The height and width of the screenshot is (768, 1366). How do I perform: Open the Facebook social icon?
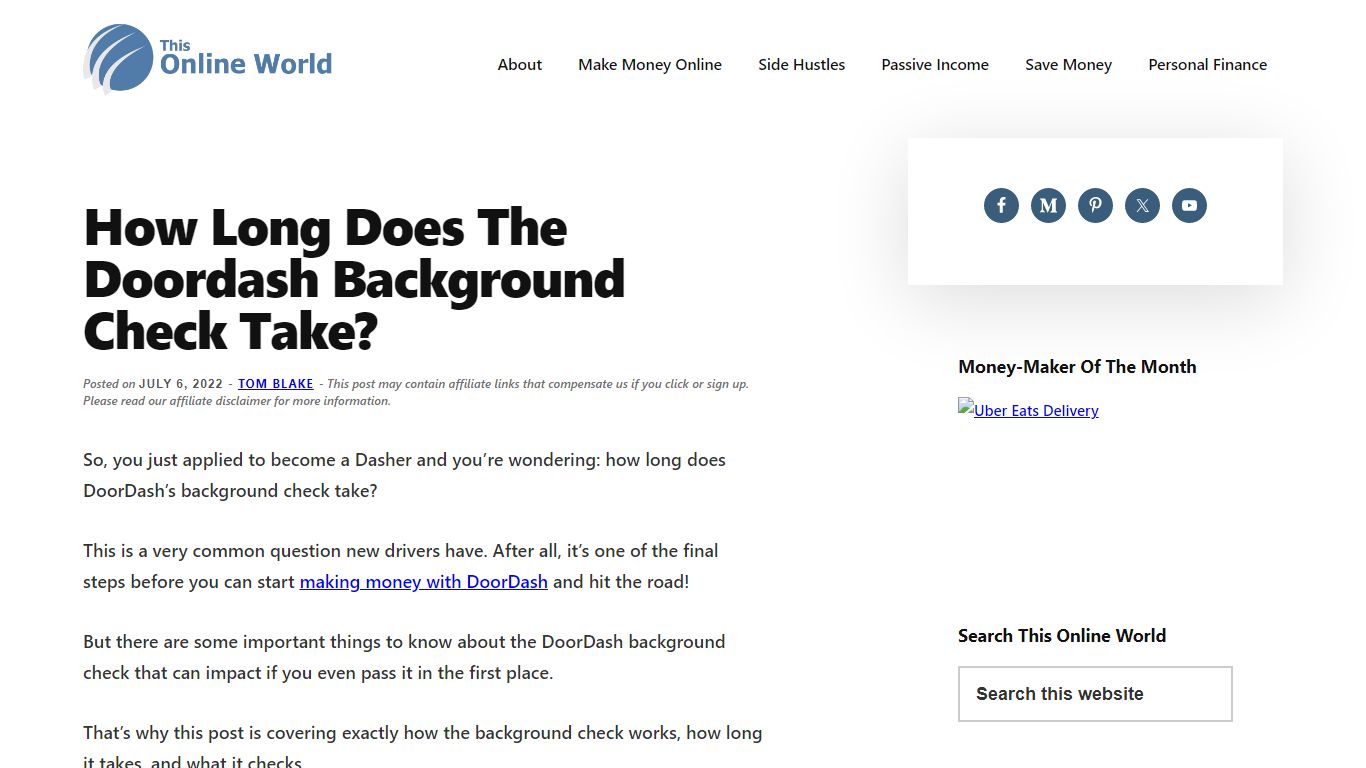pyautogui.click(x=1001, y=206)
